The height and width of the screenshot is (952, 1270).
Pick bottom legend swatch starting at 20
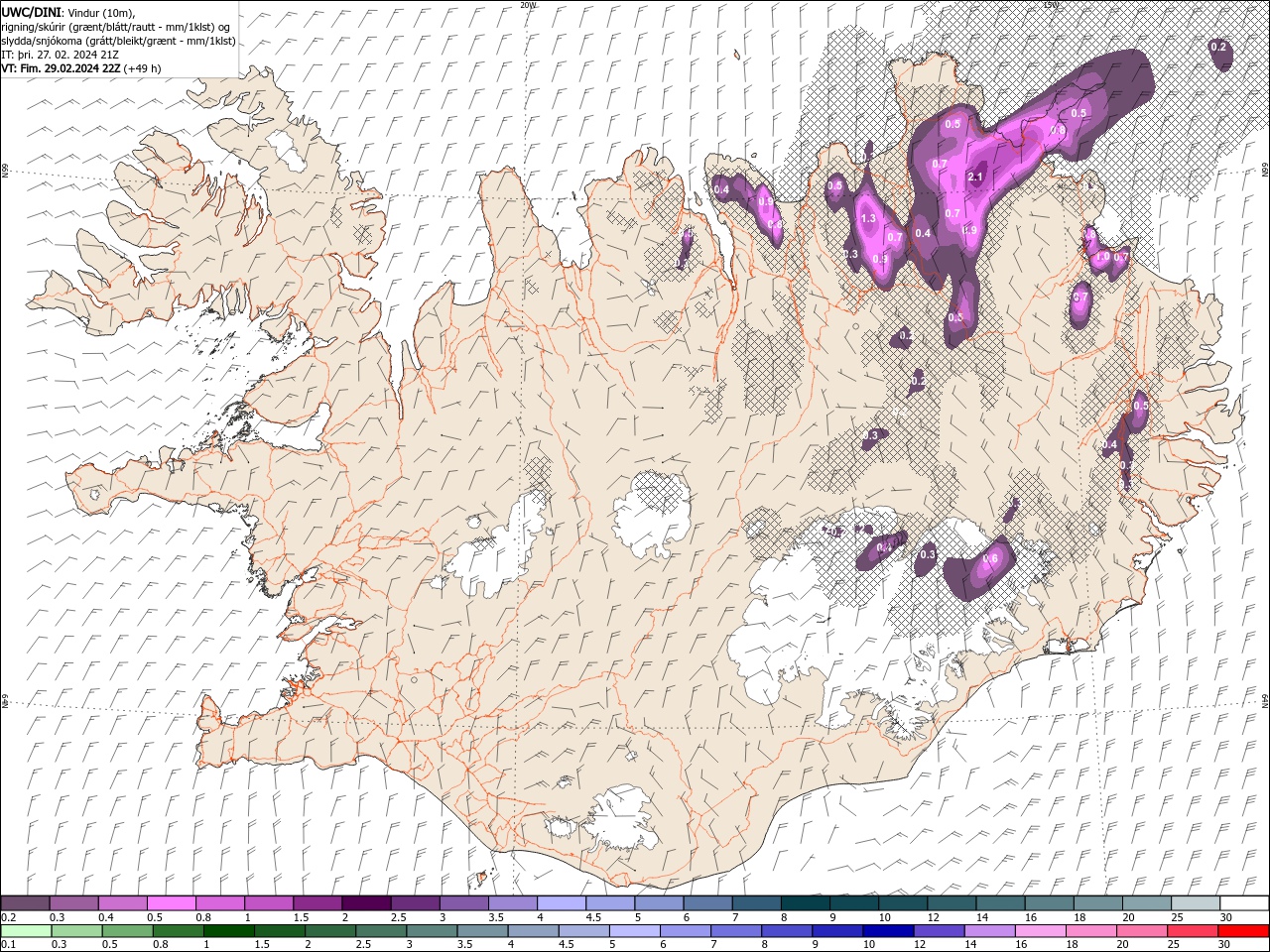pyautogui.click(x=1141, y=931)
